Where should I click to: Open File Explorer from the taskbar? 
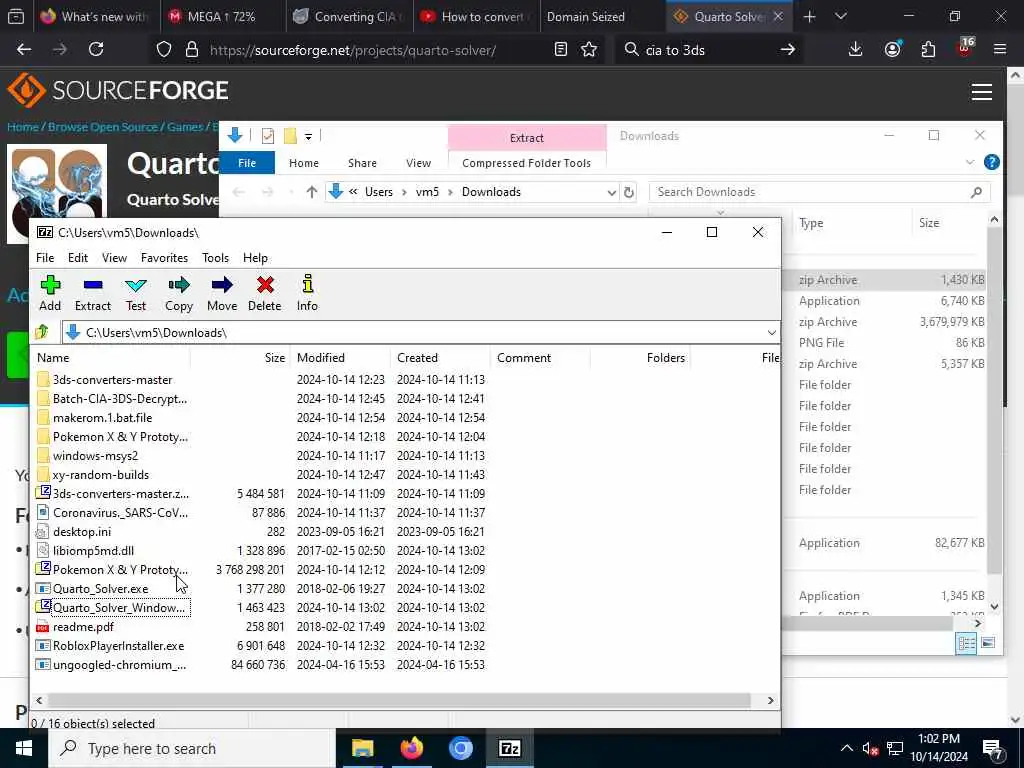(x=362, y=748)
